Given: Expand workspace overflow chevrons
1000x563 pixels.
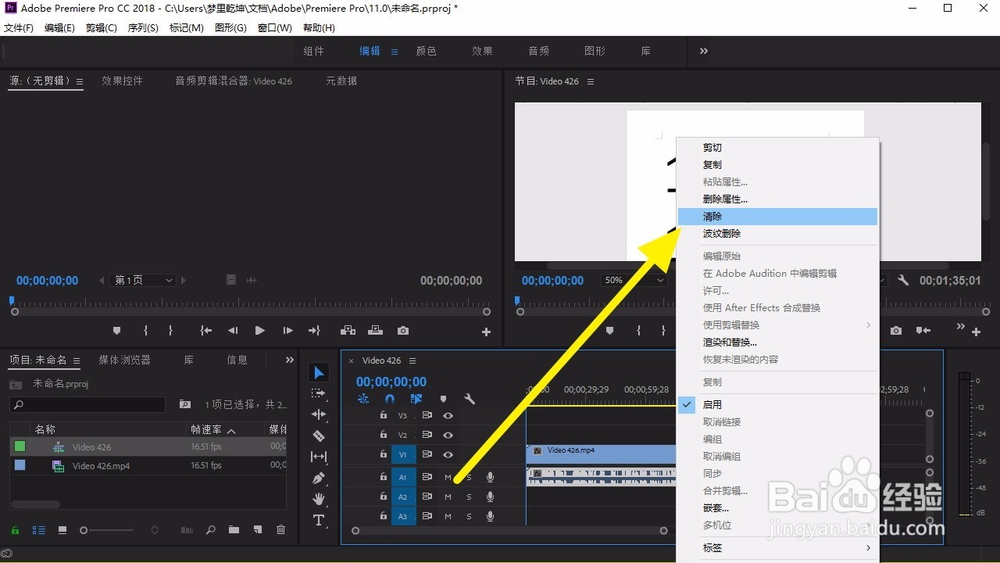Looking at the screenshot, I should (703, 51).
